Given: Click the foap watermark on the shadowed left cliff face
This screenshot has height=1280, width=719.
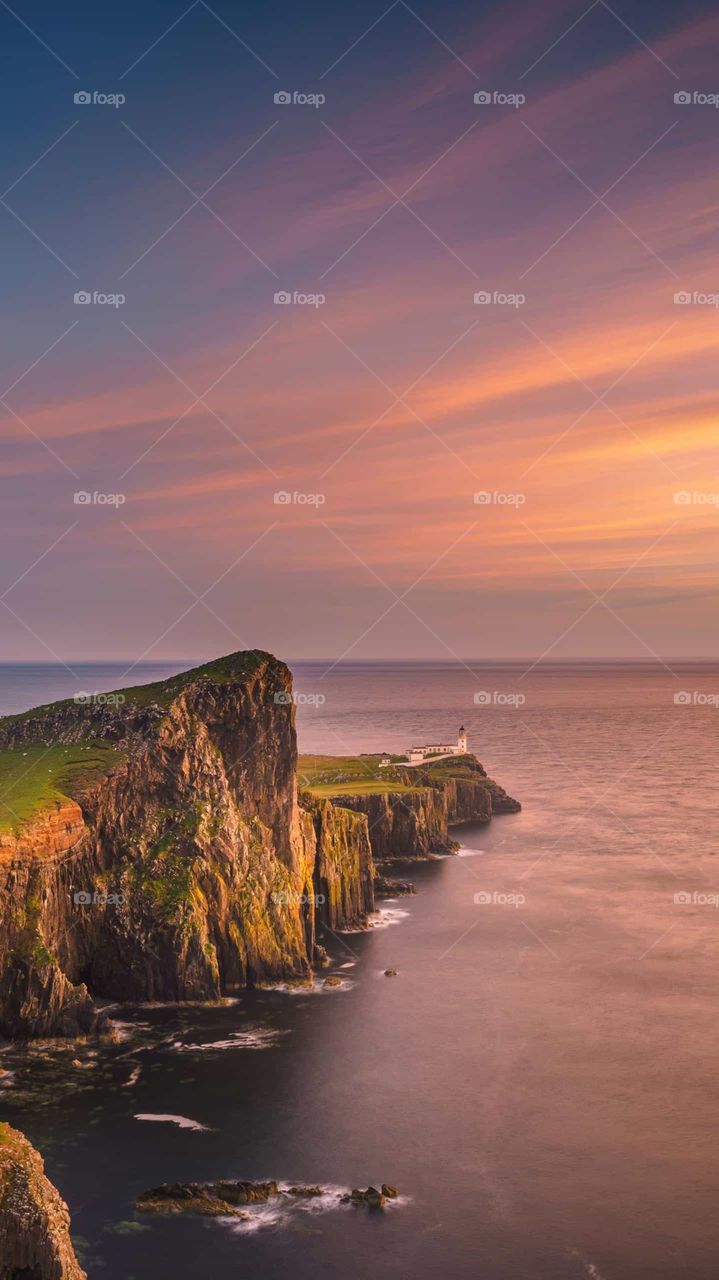Looking at the screenshot, I should click(x=99, y=898).
